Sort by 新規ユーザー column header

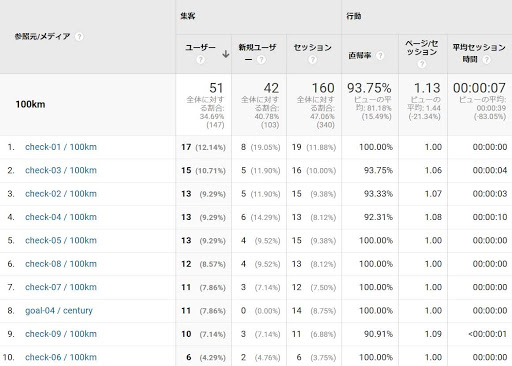[x=257, y=53]
